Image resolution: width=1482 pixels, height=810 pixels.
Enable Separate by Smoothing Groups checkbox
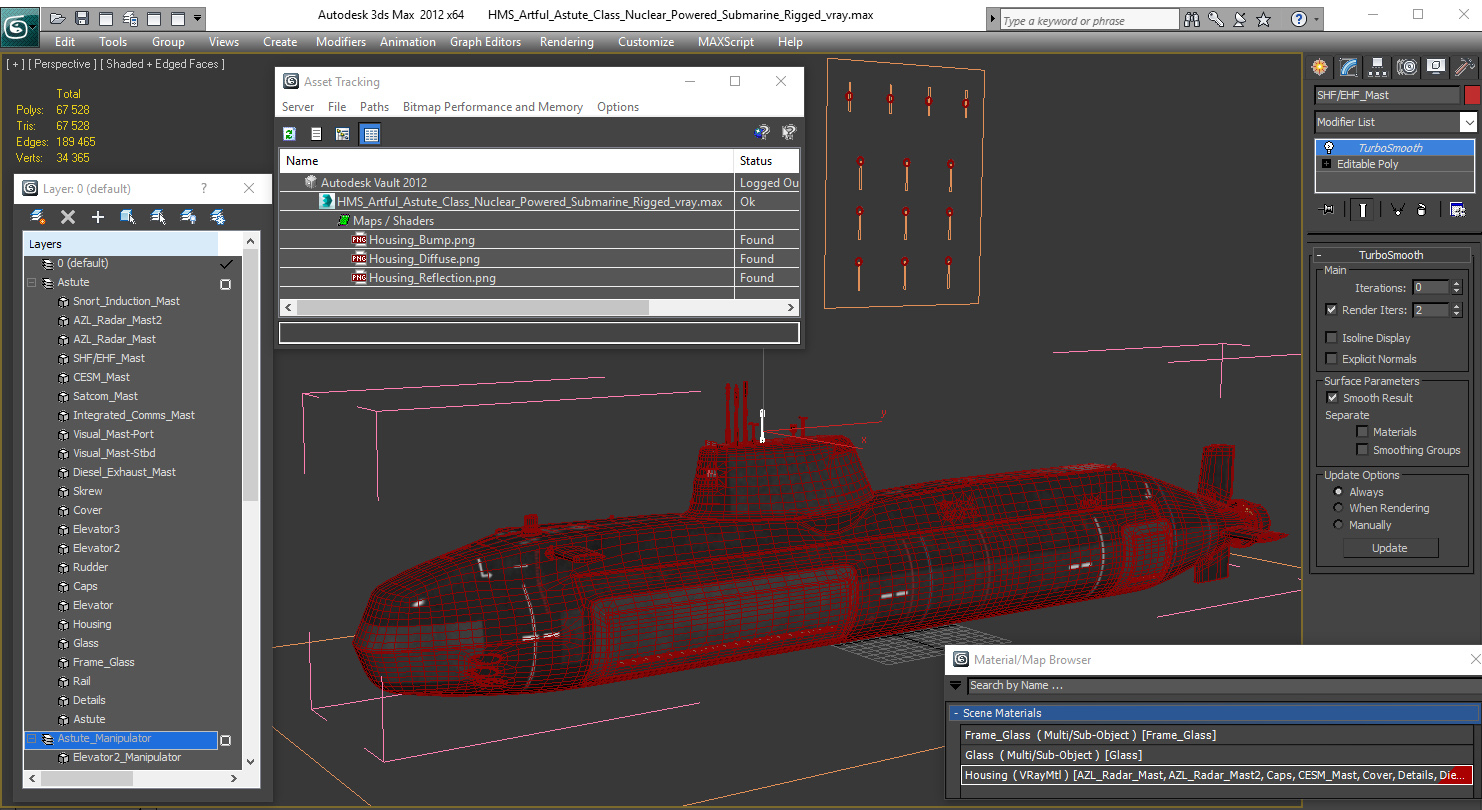point(1362,450)
